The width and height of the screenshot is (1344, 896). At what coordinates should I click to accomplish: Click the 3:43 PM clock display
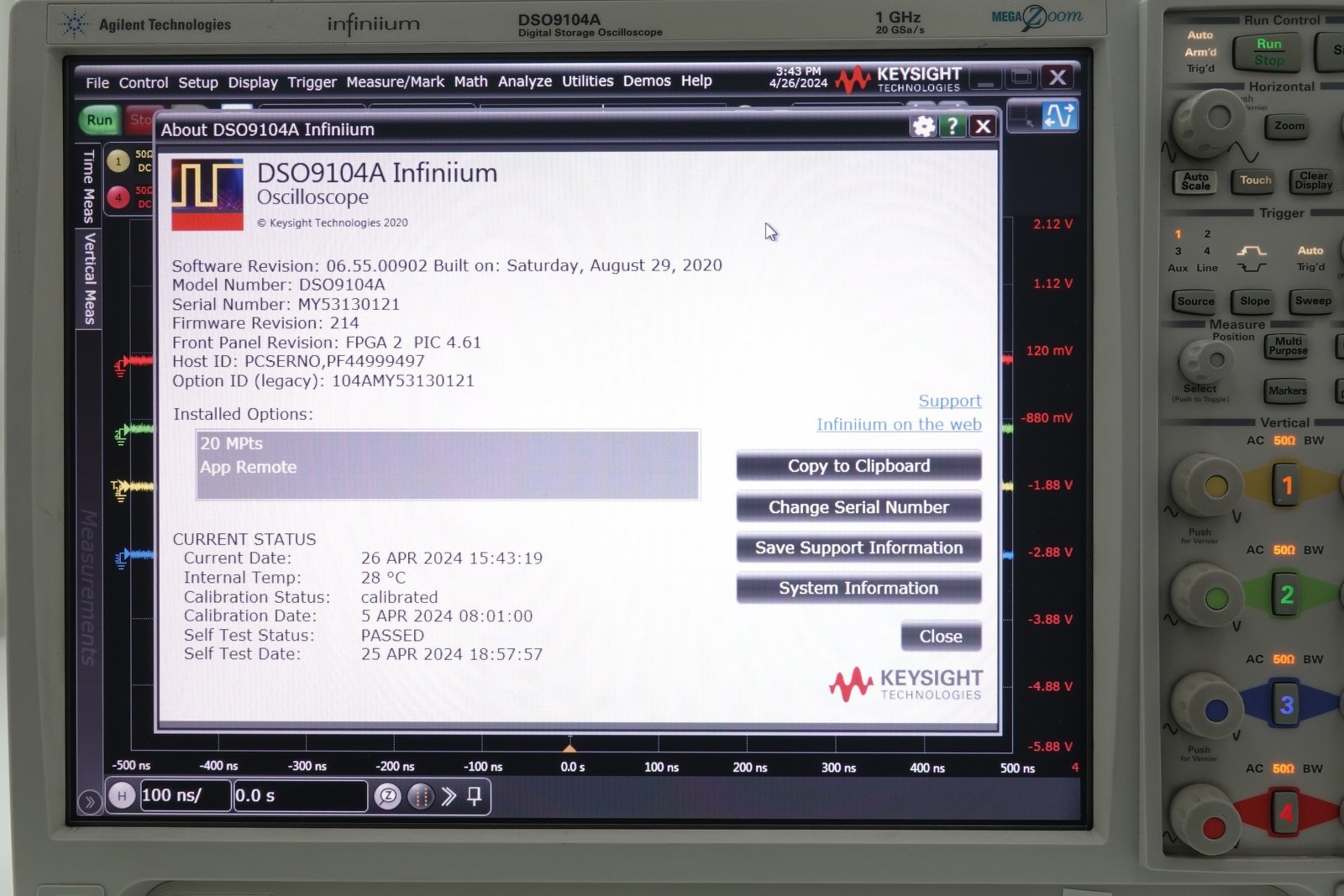coord(798,71)
